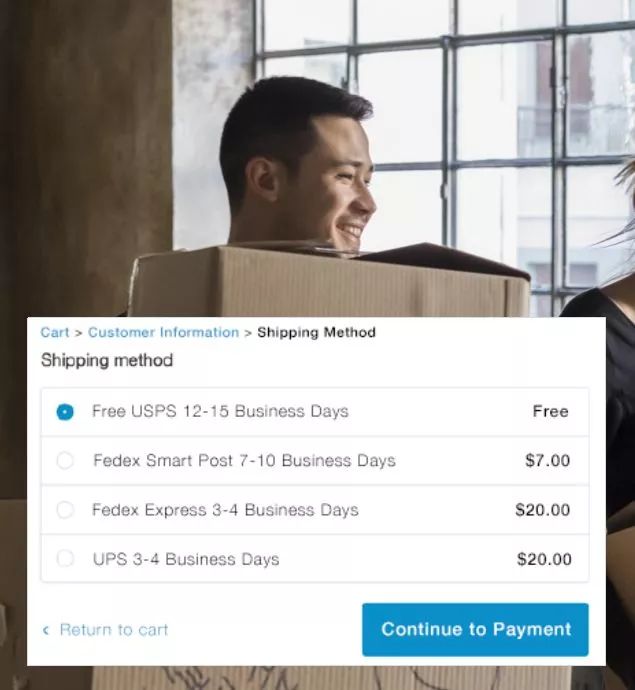Image resolution: width=635 pixels, height=690 pixels.
Task: Click the left chevron beside Return to cart
Action: pyautogui.click(x=46, y=630)
